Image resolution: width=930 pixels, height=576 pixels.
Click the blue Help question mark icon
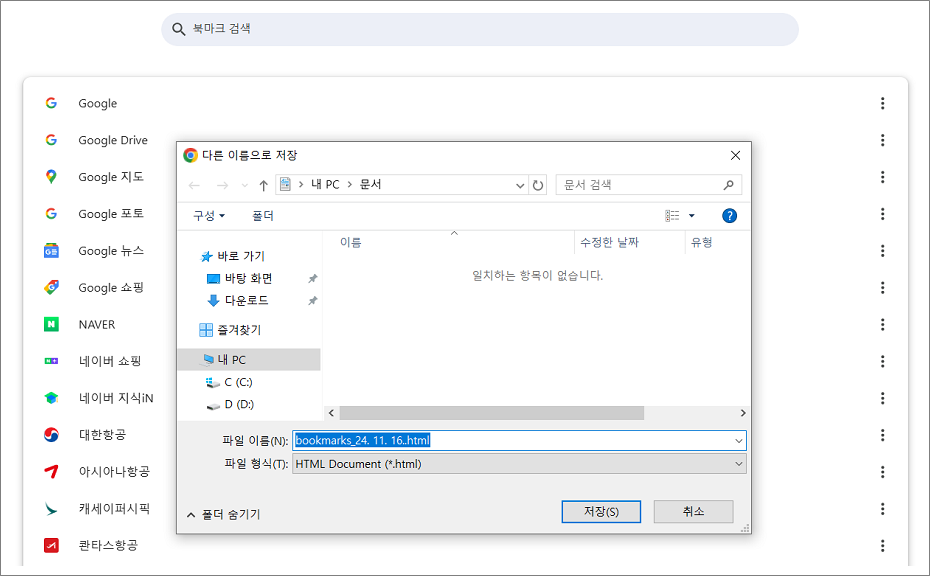[x=729, y=214]
